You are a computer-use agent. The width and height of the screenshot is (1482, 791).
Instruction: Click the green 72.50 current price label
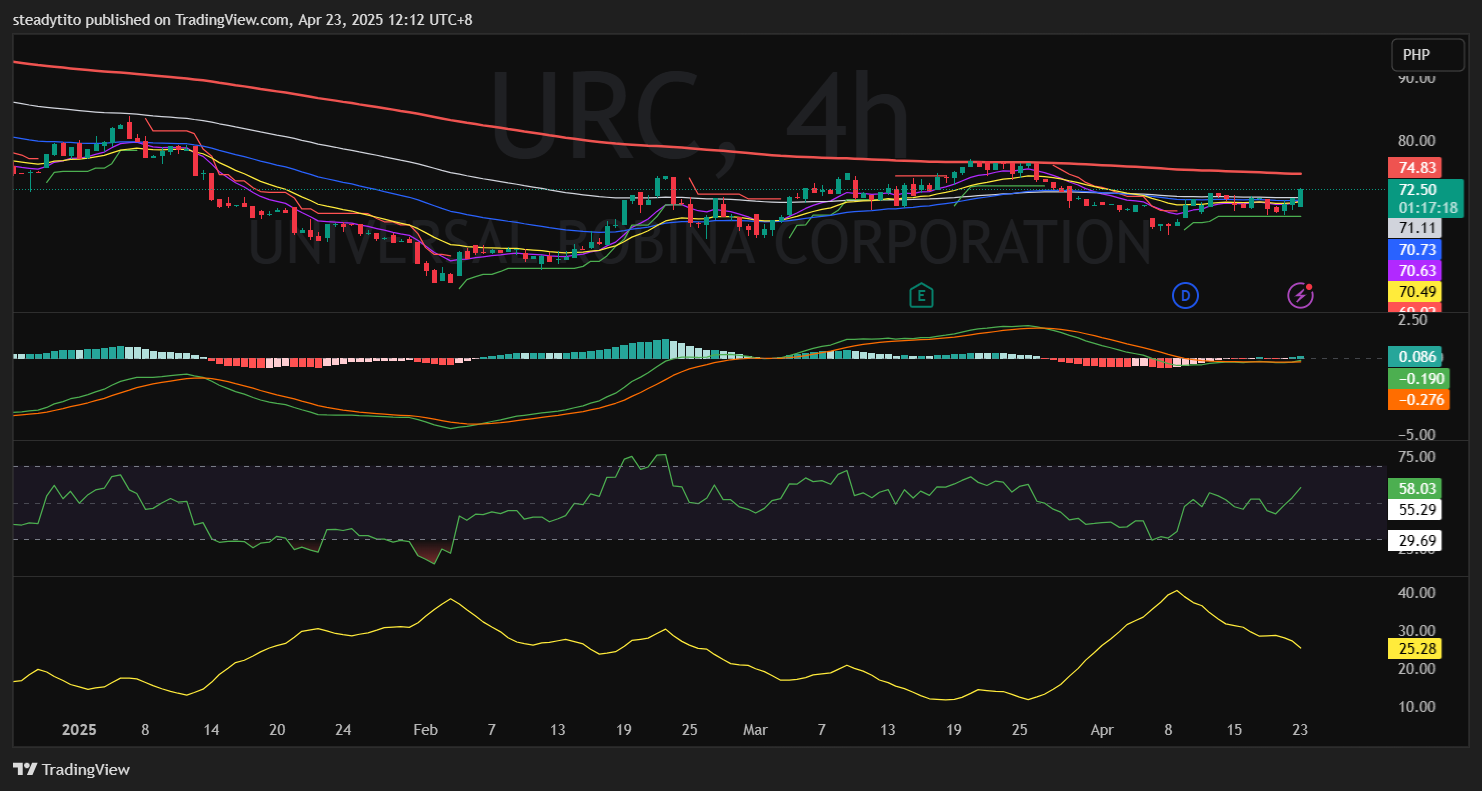[1418, 190]
